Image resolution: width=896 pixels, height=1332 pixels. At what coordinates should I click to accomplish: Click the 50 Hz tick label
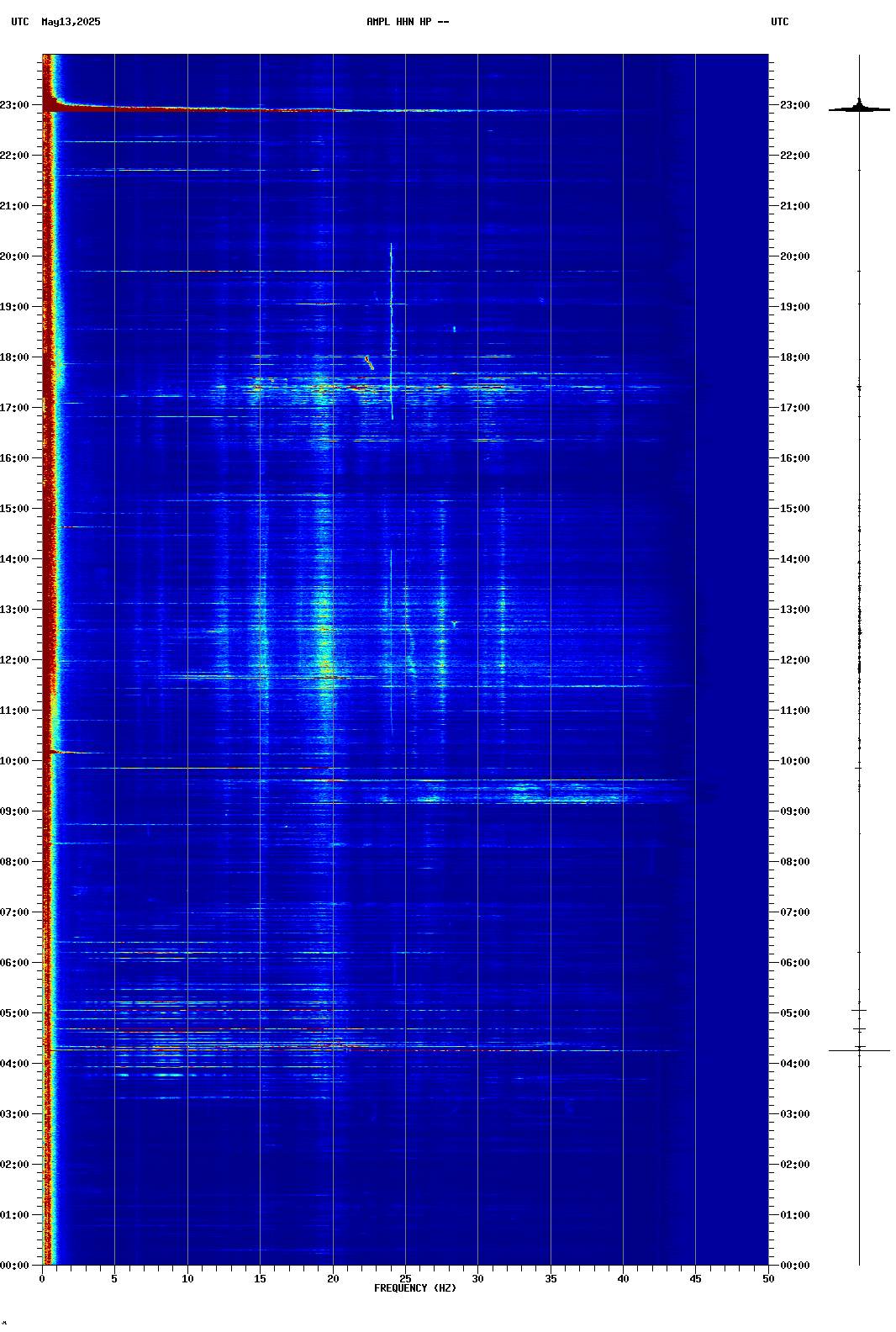point(768,1279)
